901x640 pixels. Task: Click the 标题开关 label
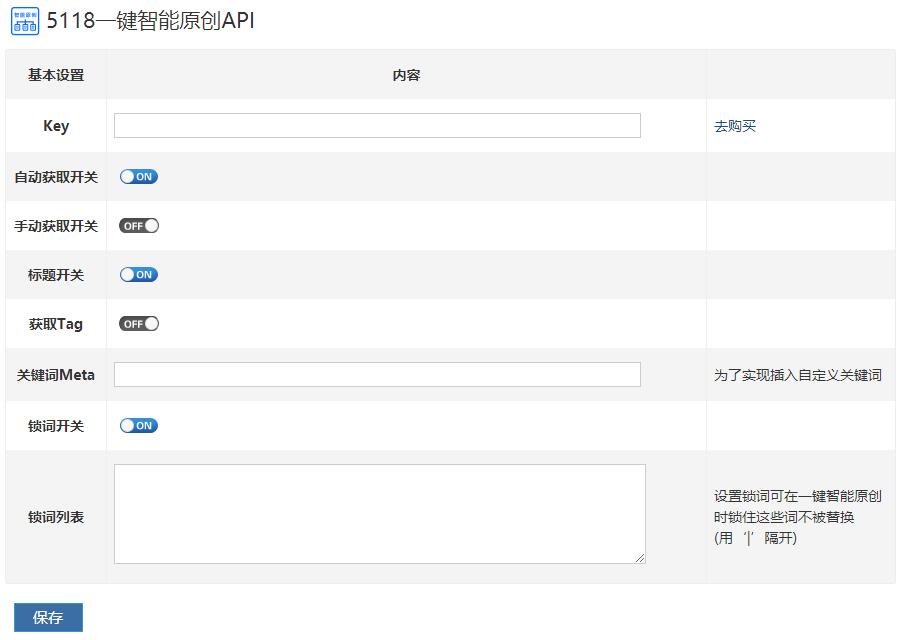click(x=56, y=275)
